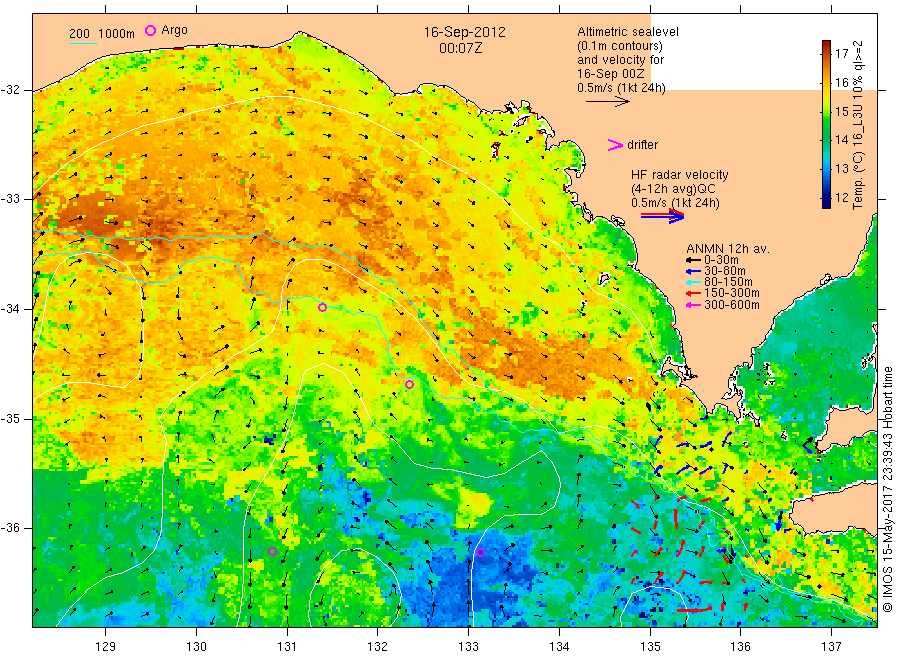Click the '17' tick on the temperature scale
This screenshot has width=900, height=660.
(841, 54)
